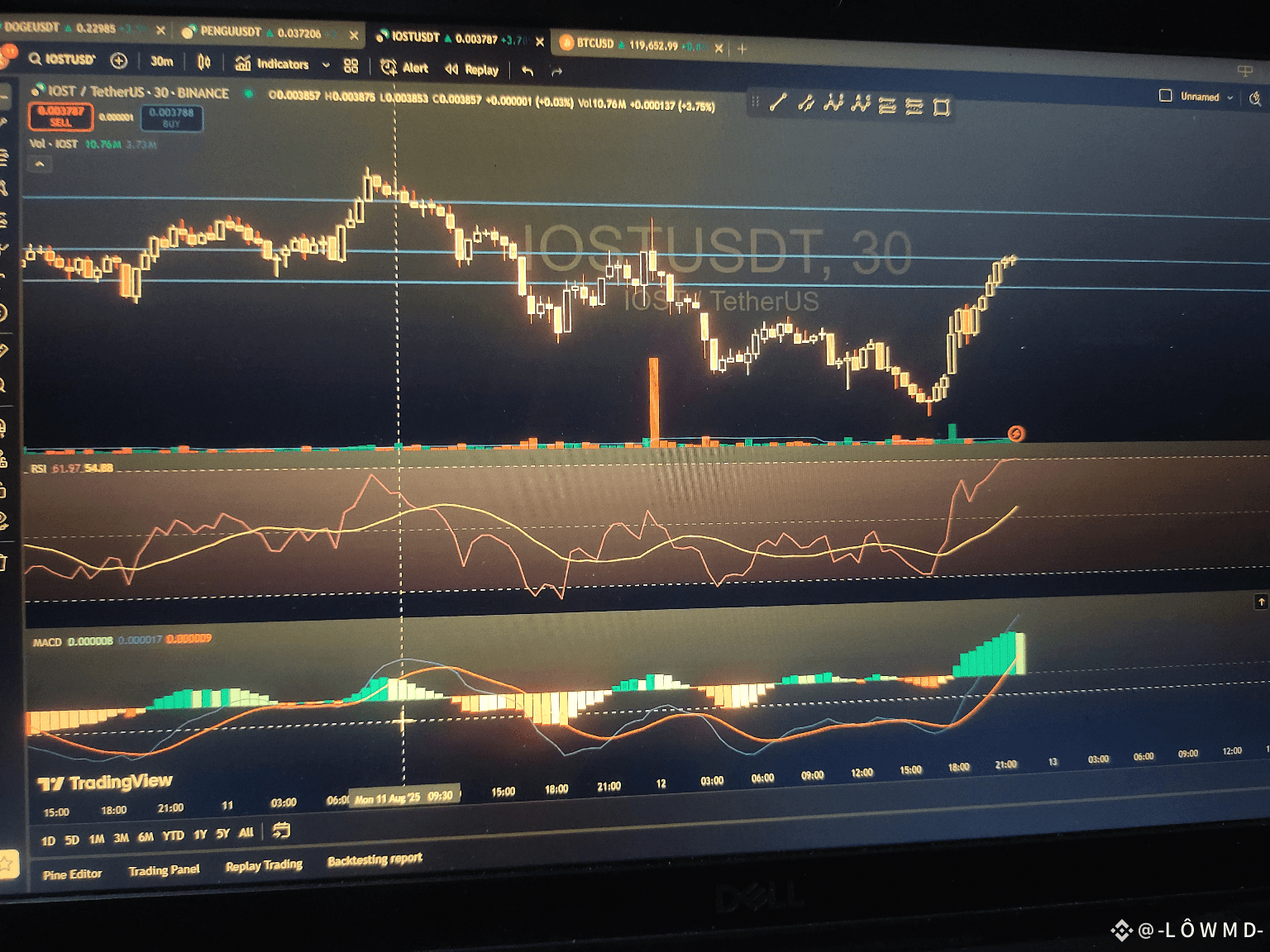Open the Indicators dialog
This screenshot has height=952, width=1270.
click(x=272, y=64)
